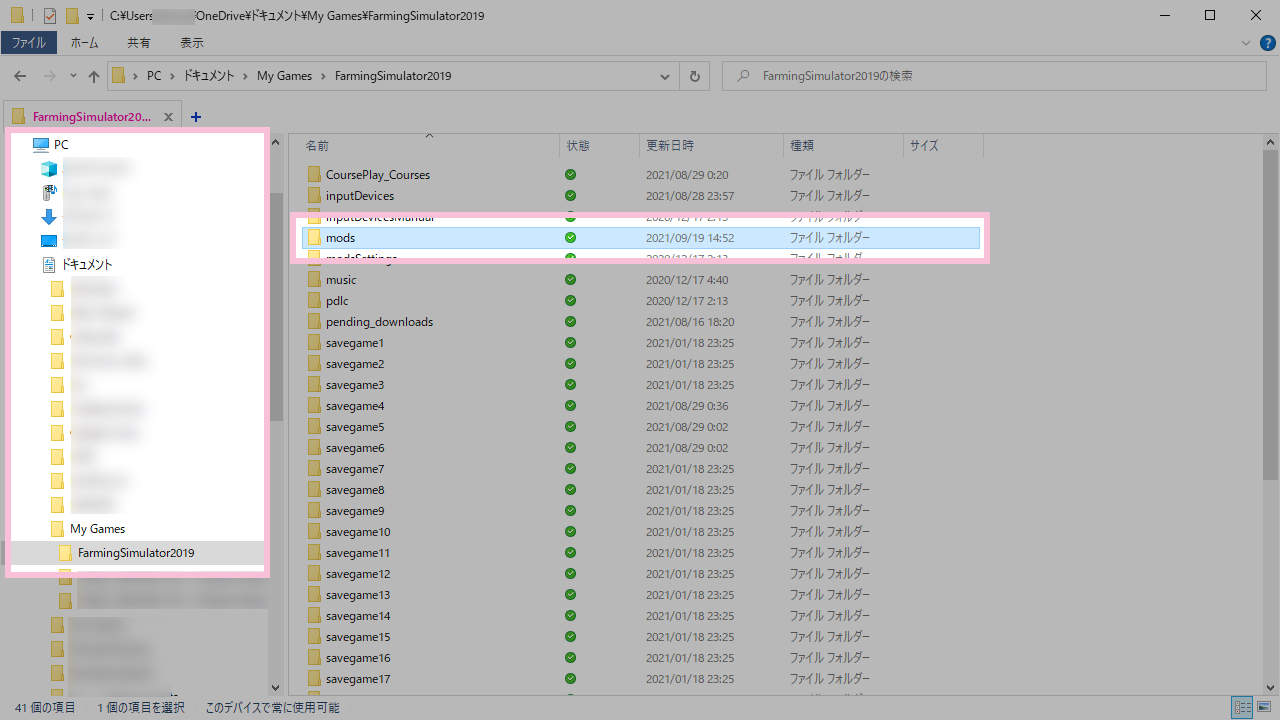Open the 表示 ribbon tab
Screen dimensions: 1280x720
pyautogui.click(x=192, y=43)
